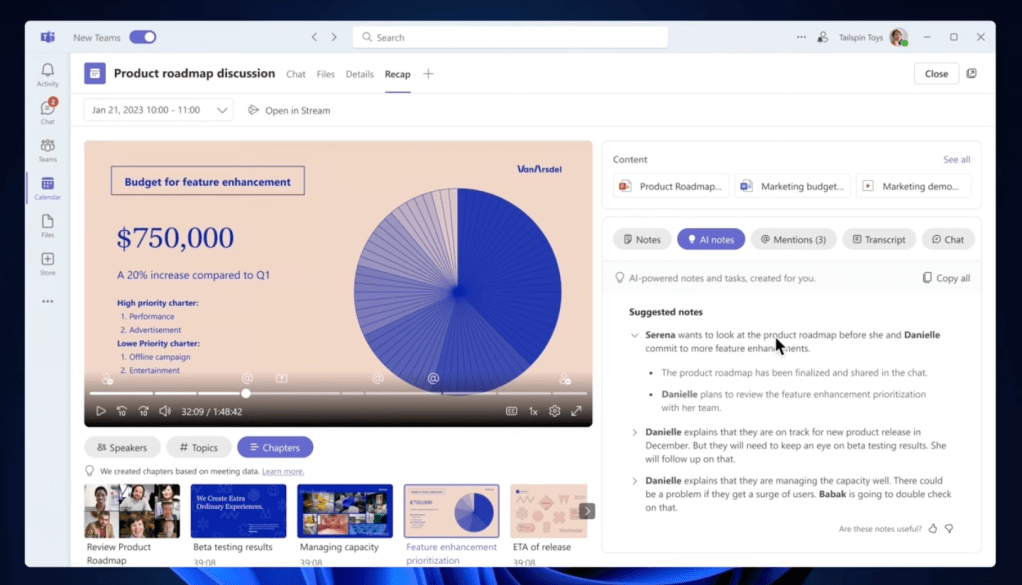The height and width of the screenshot is (585, 1022).
Task: Select the Beta testing results chapter thumbnail
Action: coord(238,511)
